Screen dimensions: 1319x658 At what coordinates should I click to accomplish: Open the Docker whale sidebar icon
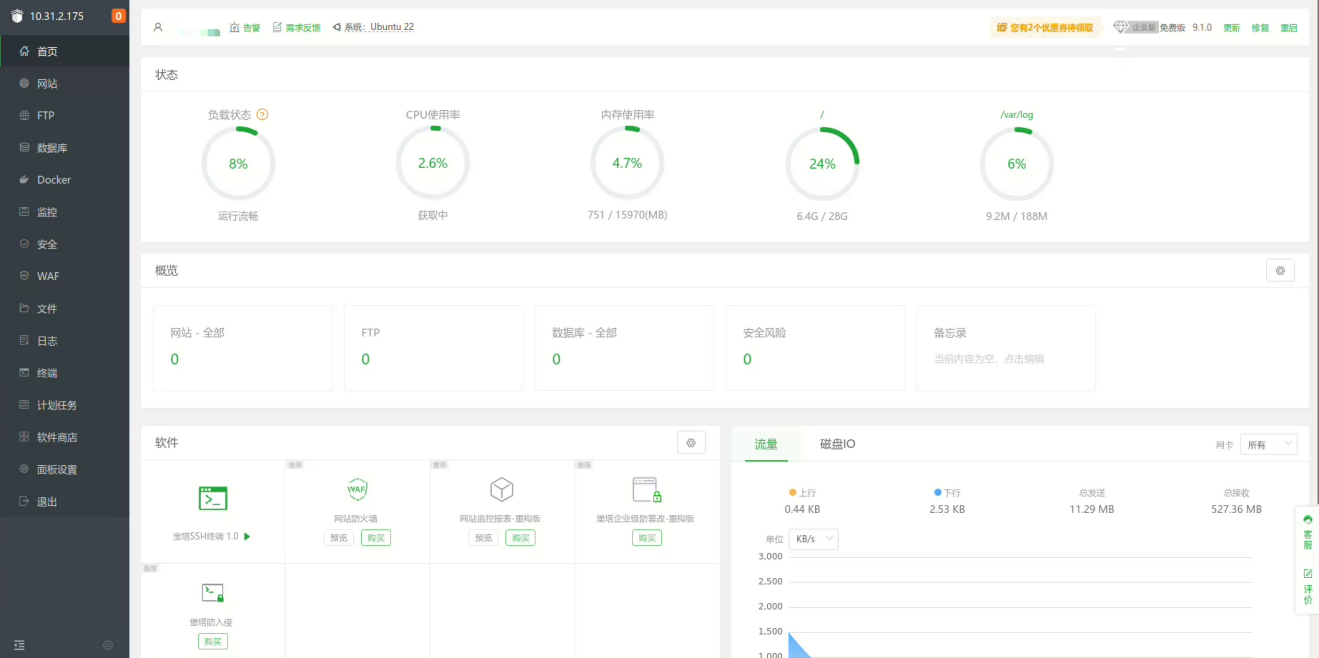click(25, 180)
